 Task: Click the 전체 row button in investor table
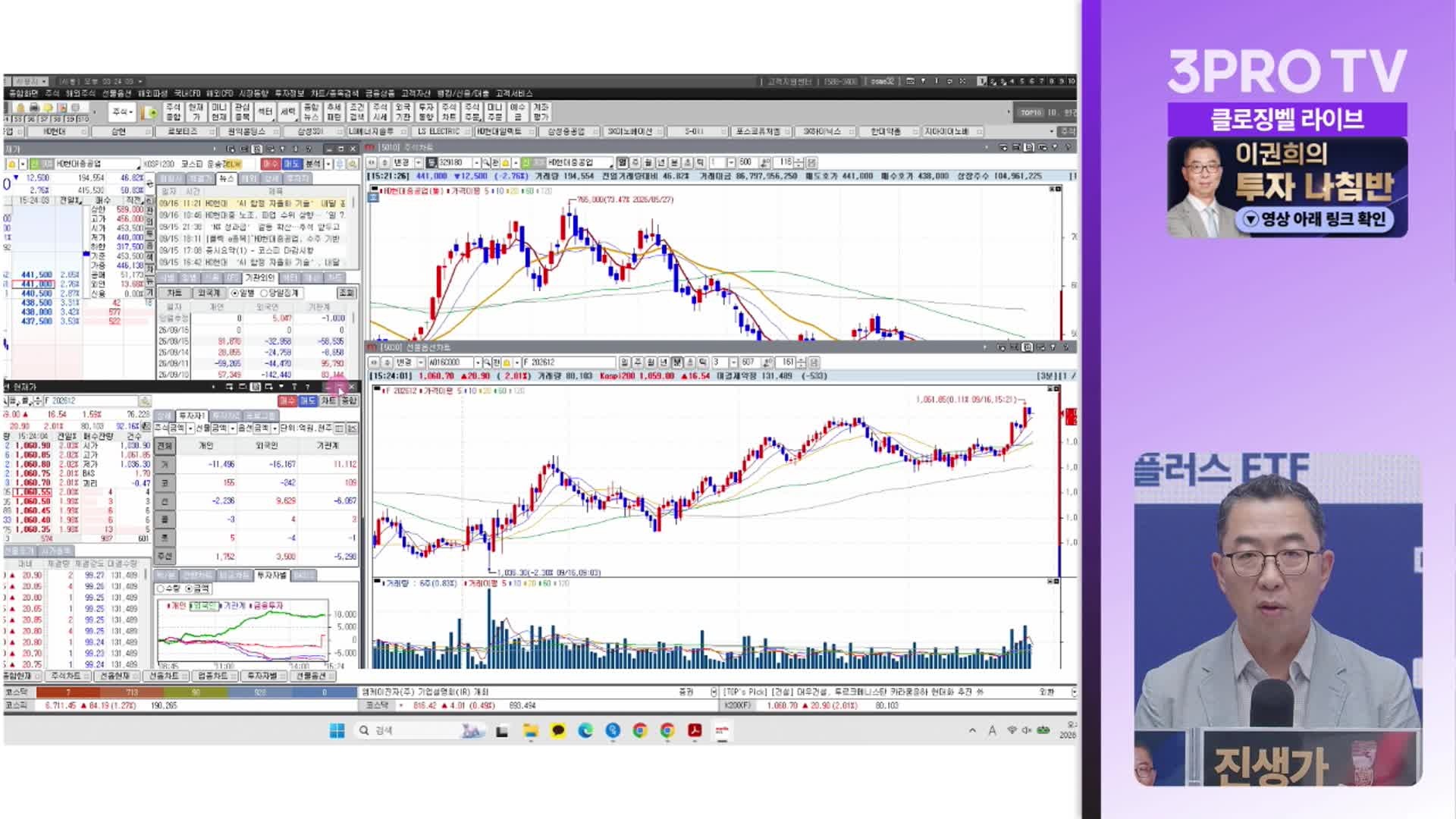click(x=165, y=446)
